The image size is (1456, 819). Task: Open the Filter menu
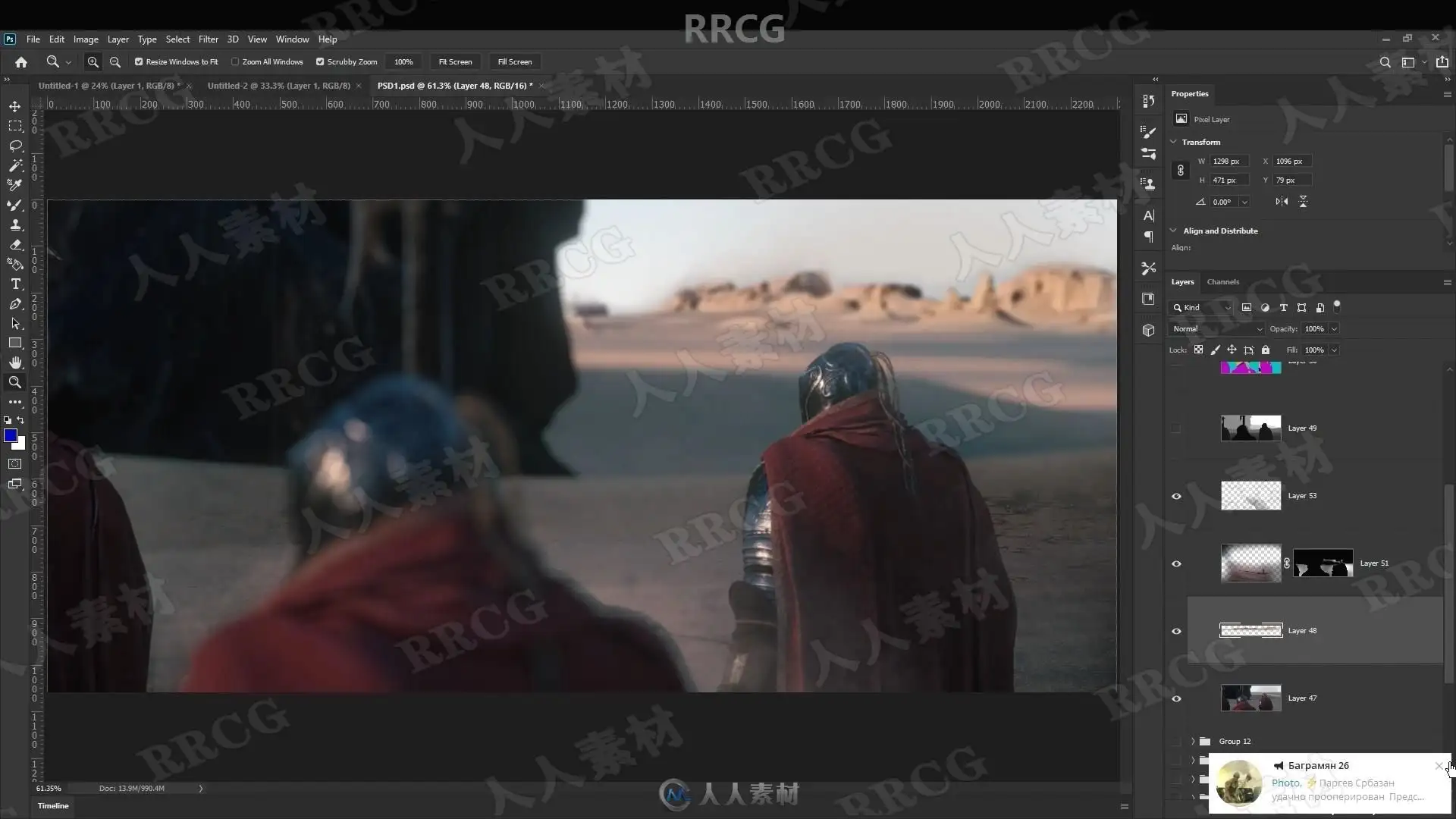208,39
